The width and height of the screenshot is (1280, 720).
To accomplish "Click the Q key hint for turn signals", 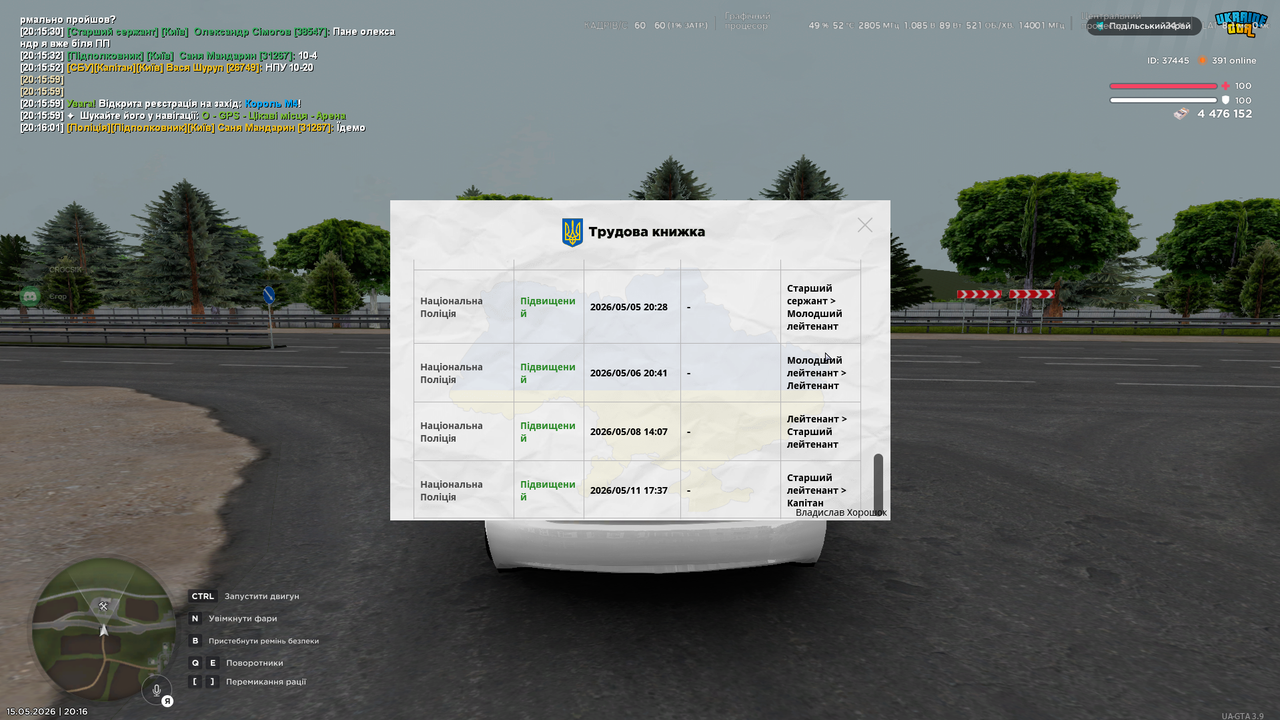I will (195, 662).
